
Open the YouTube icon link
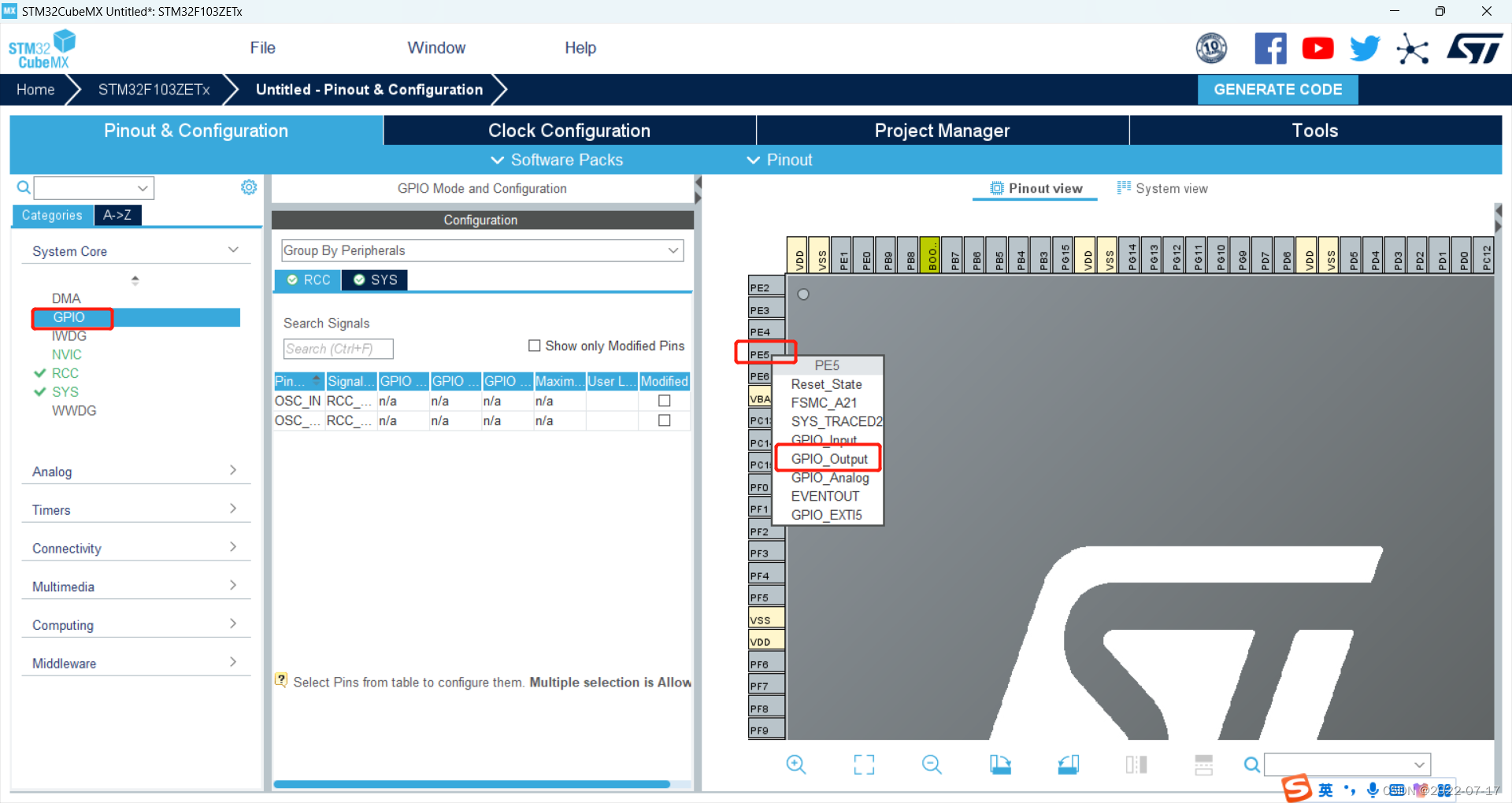pos(1317,49)
